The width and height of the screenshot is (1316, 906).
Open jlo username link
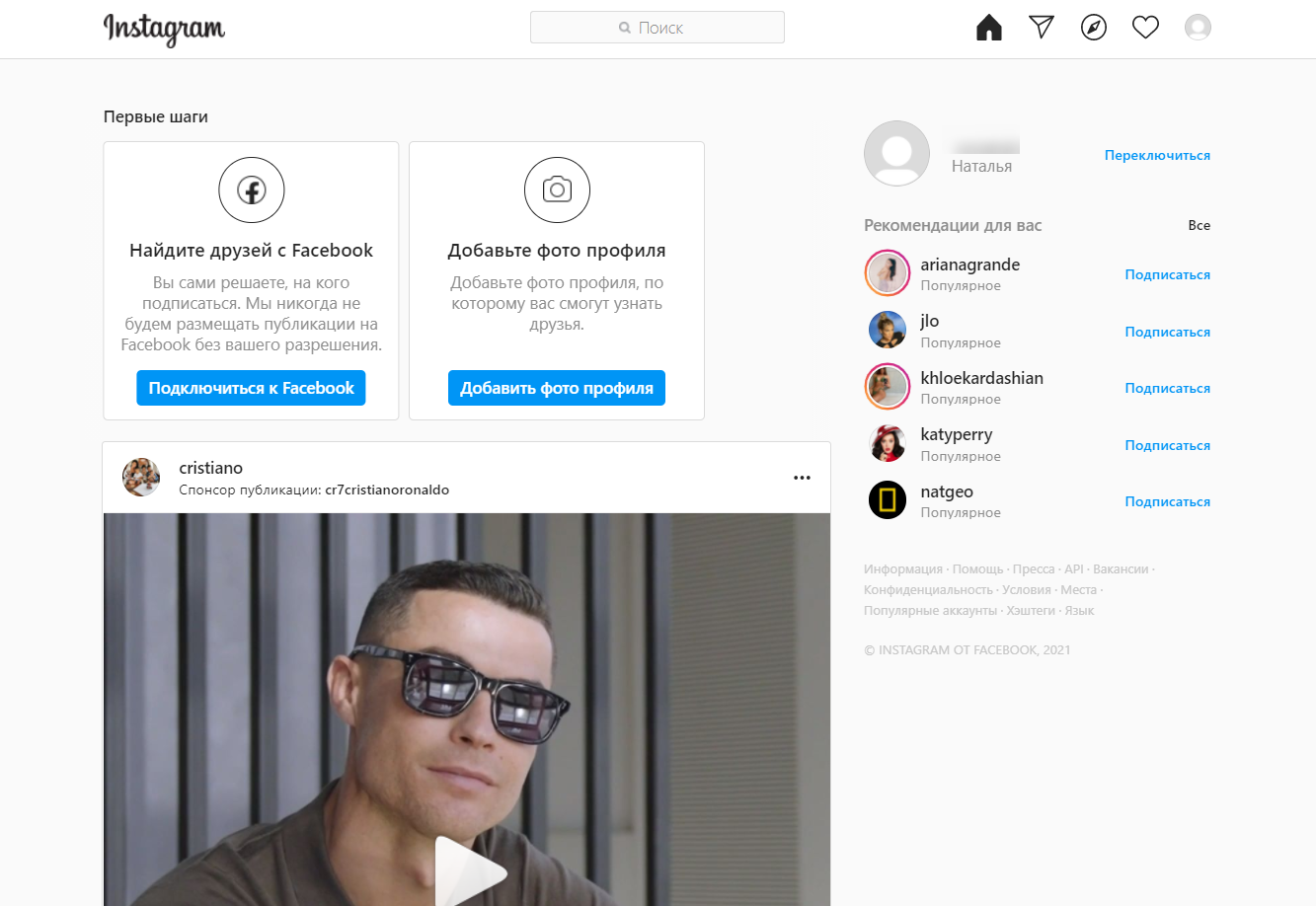click(930, 321)
